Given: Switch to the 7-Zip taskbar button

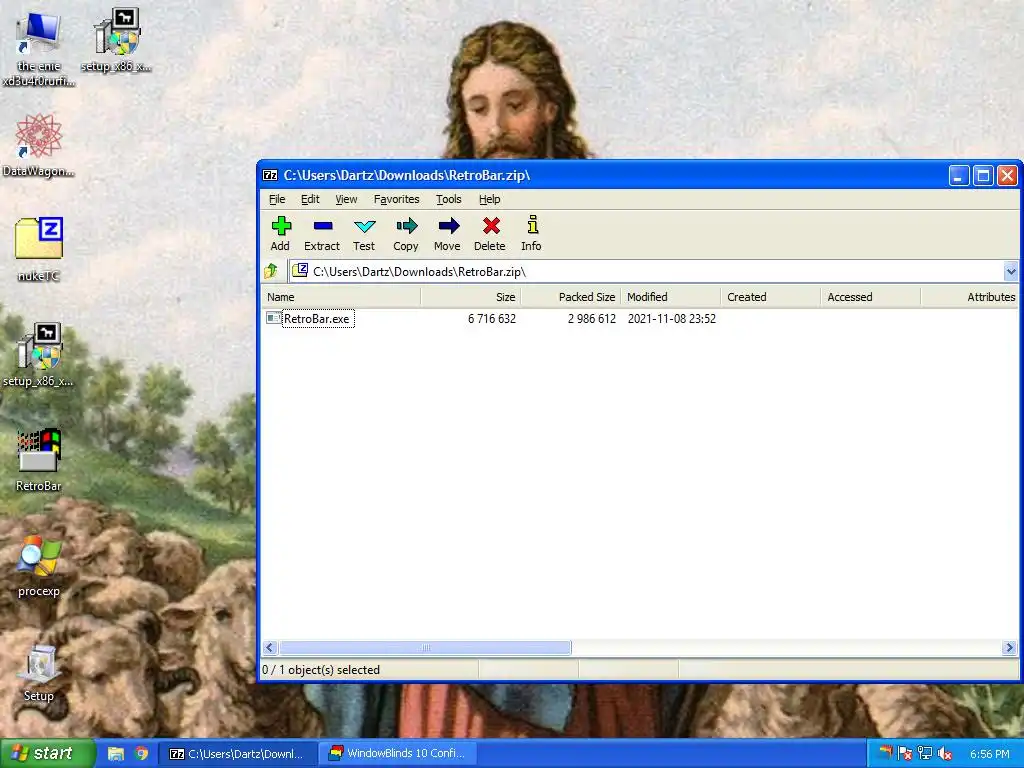Looking at the screenshot, I should click(238, 753).
